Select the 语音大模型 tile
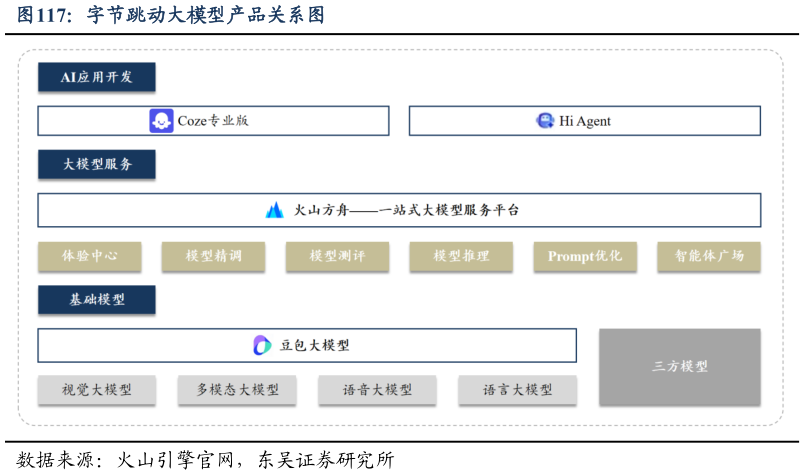Viewport: 805px width, 475px height. (377, 390)
